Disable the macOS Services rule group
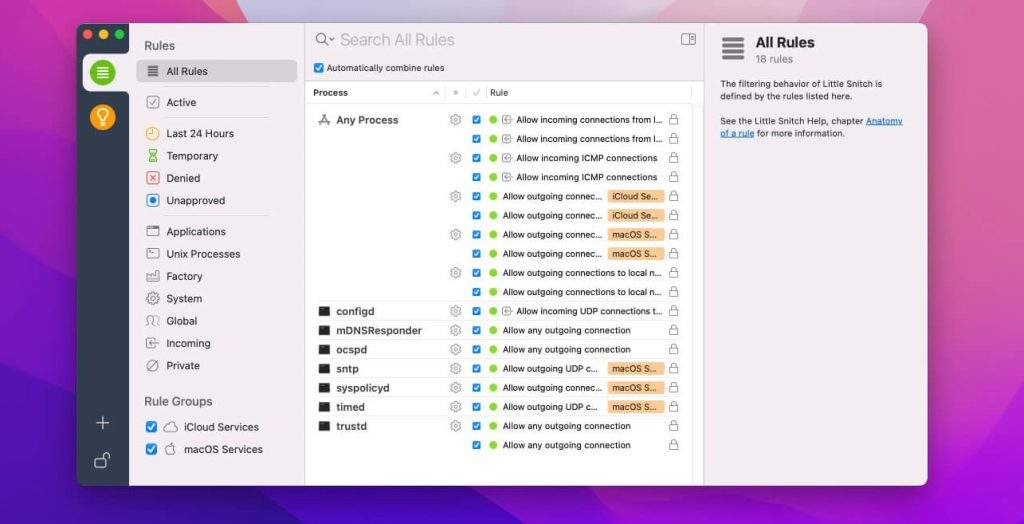This screenshot has height=524, width=1024. click(x=151, y=450)
